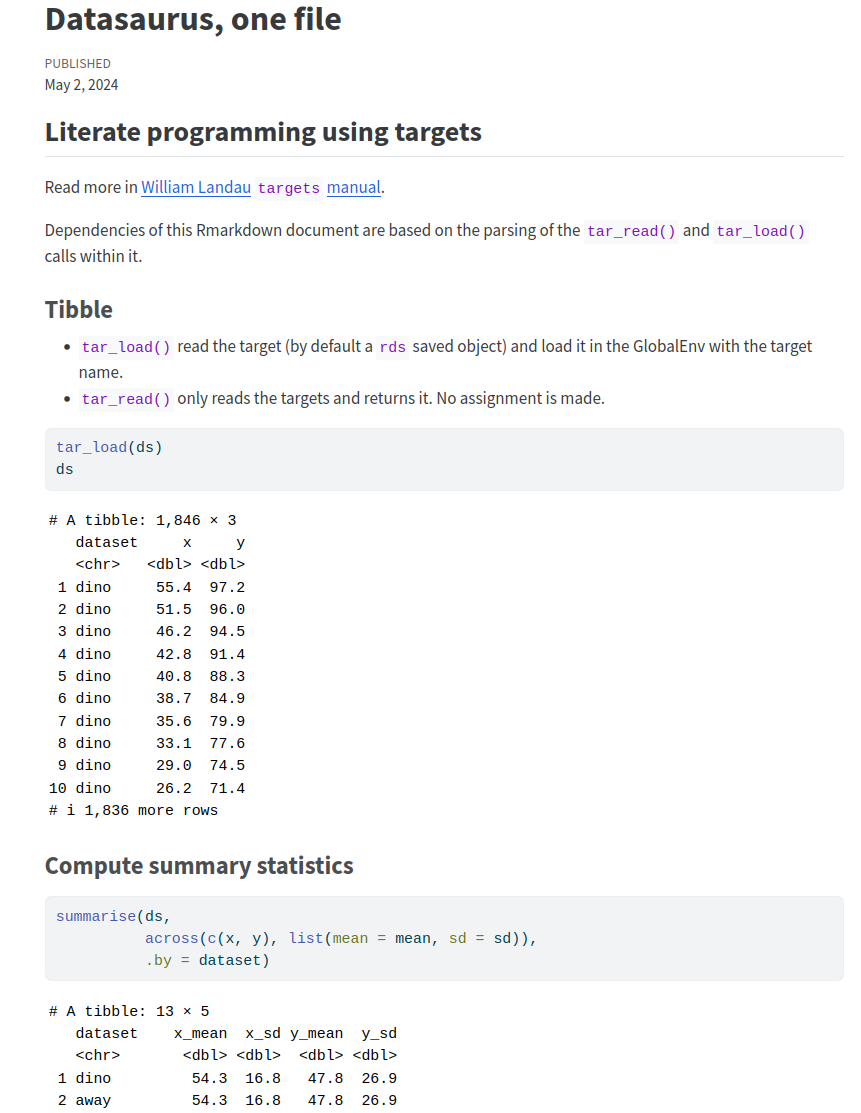Click the '1,836 more rows' output line

click(x=133, y=810)
